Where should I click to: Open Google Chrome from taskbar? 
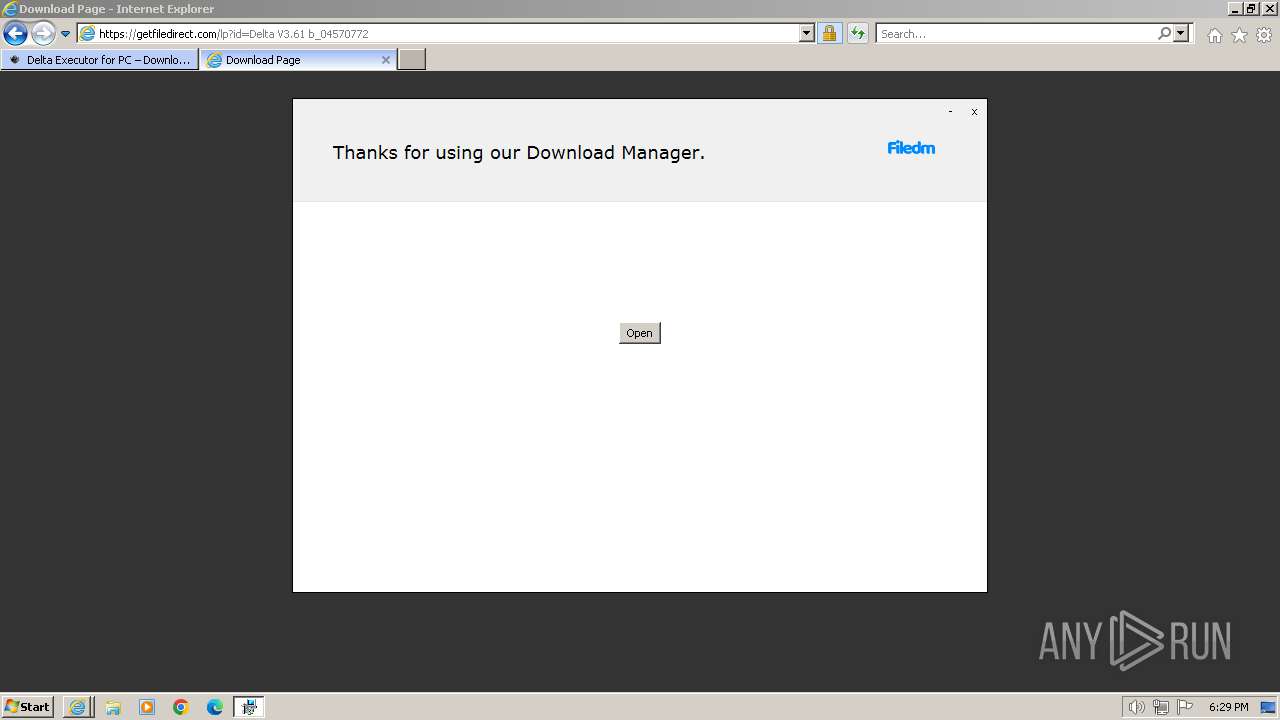(181, 707)
